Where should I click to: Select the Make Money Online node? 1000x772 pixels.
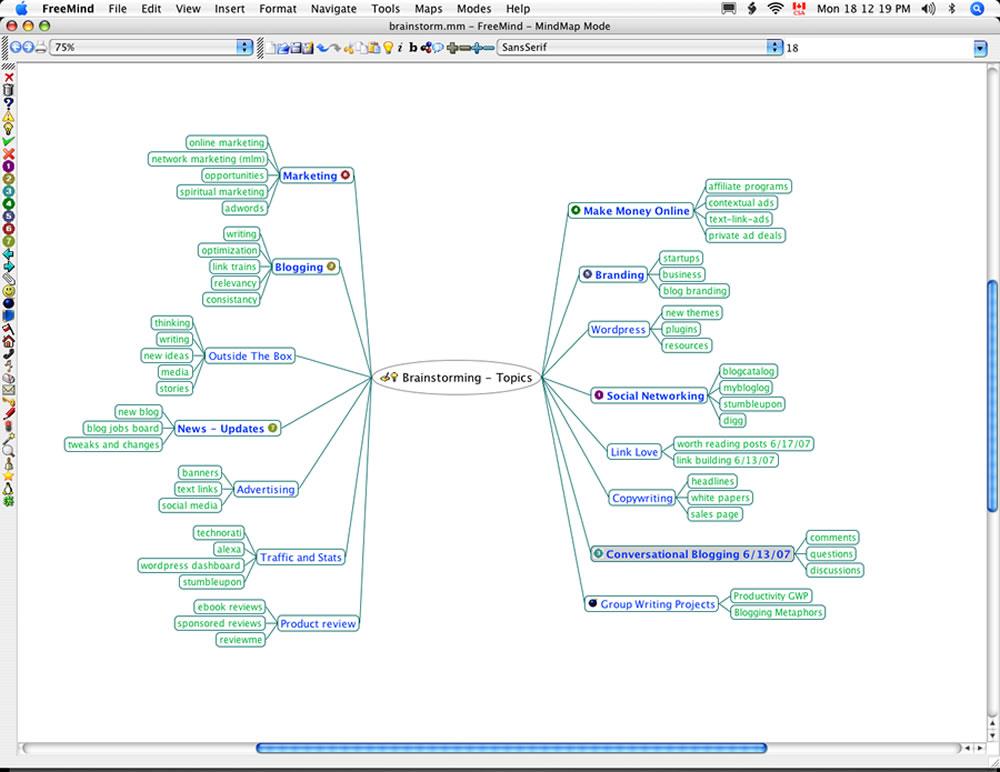[631, 211]
